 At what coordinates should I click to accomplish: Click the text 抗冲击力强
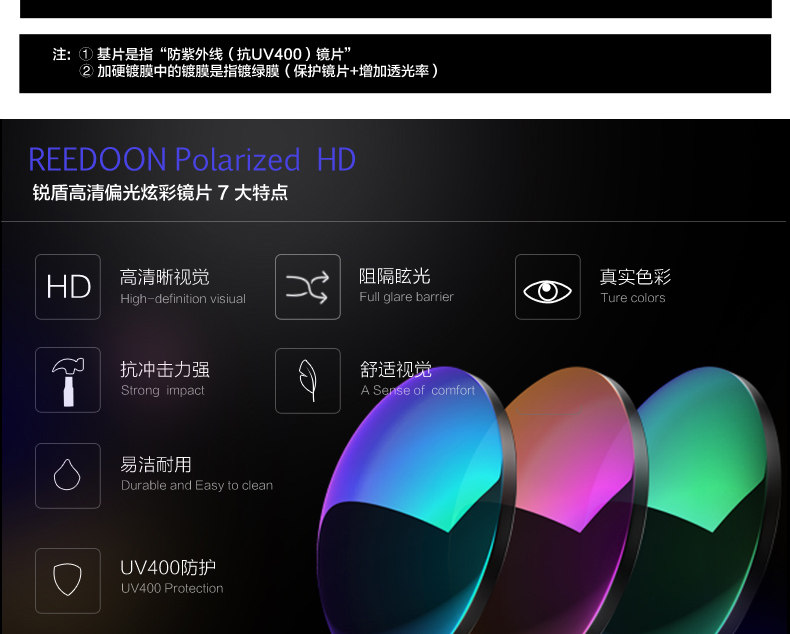click(x=165, y=369)
